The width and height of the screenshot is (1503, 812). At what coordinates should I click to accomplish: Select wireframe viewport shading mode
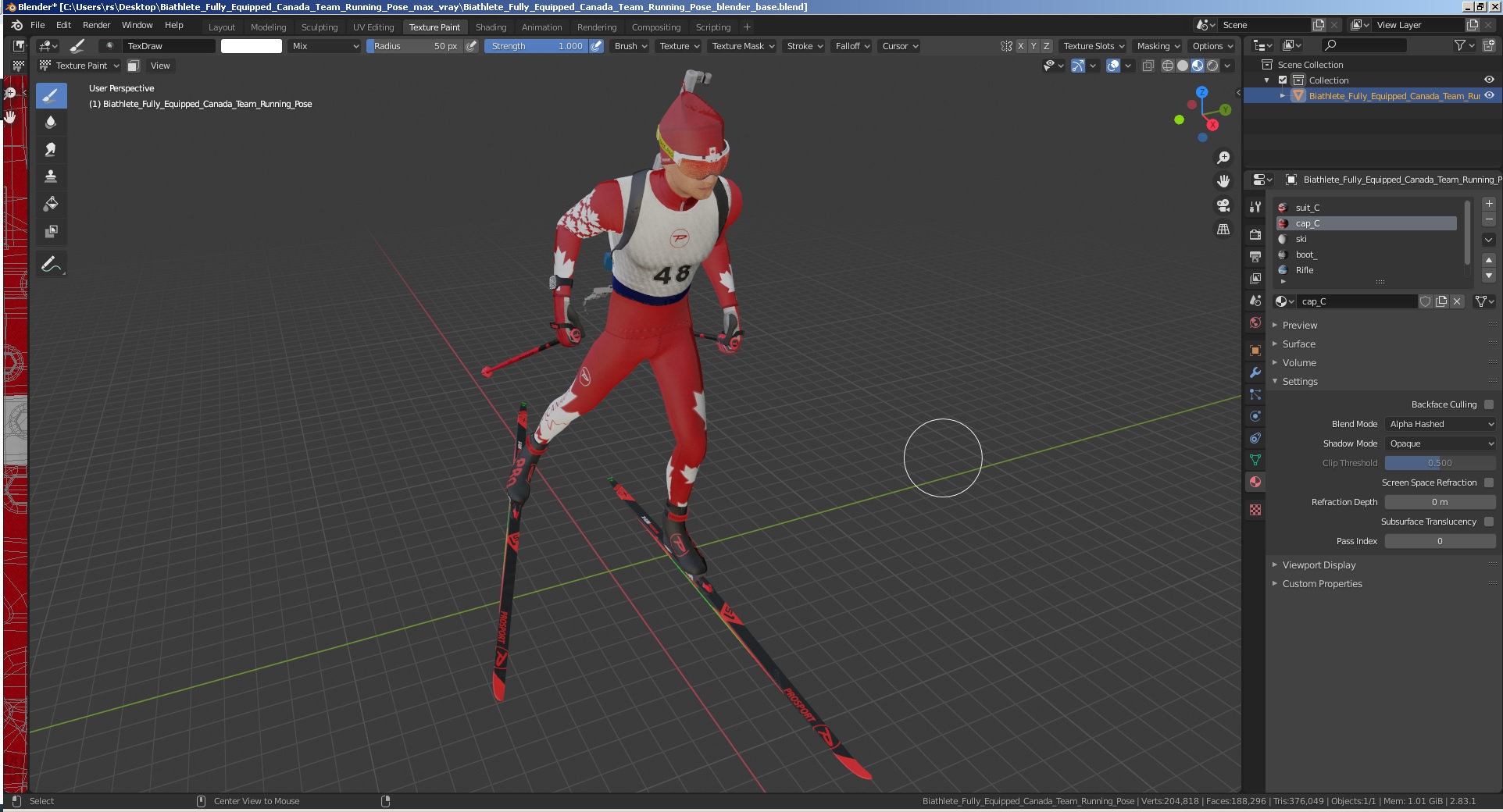click(x=1168, y=66)
